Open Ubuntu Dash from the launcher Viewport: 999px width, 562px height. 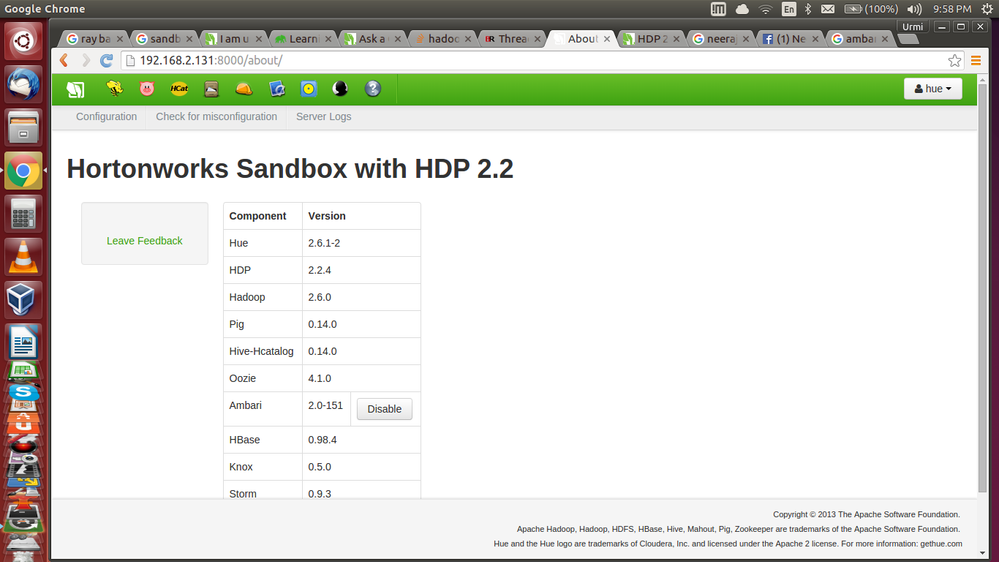23,41
